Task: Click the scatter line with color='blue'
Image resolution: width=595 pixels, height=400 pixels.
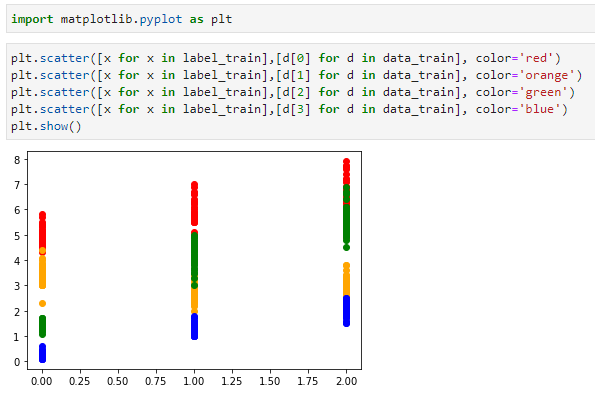Action: pos(289,109)
